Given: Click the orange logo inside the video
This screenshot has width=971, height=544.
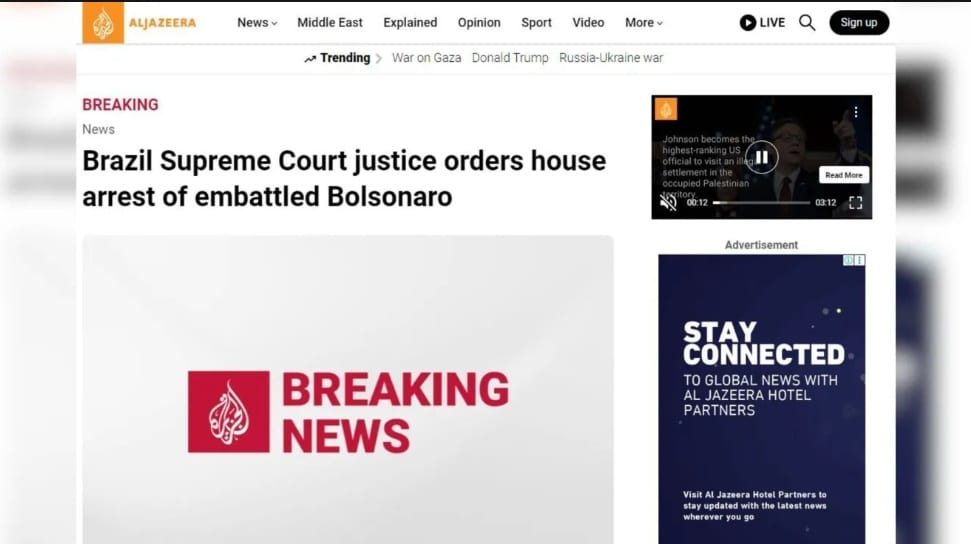Looking at the screenshot, I should 666,110.
